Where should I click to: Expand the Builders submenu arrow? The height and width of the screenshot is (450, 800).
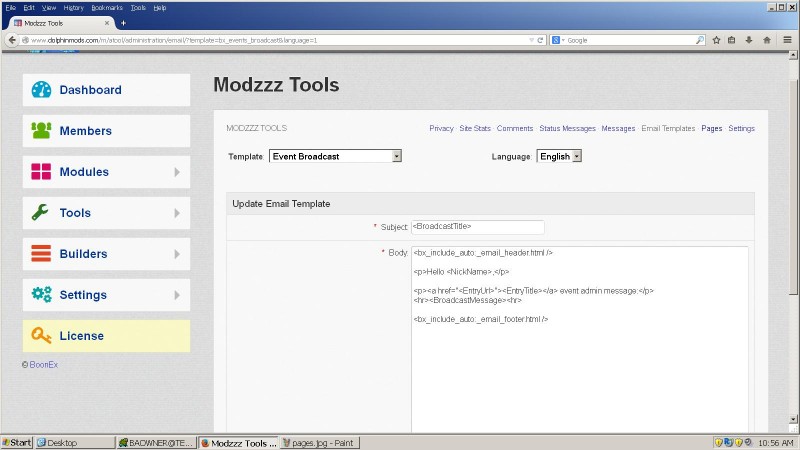[x=177, y=254]
